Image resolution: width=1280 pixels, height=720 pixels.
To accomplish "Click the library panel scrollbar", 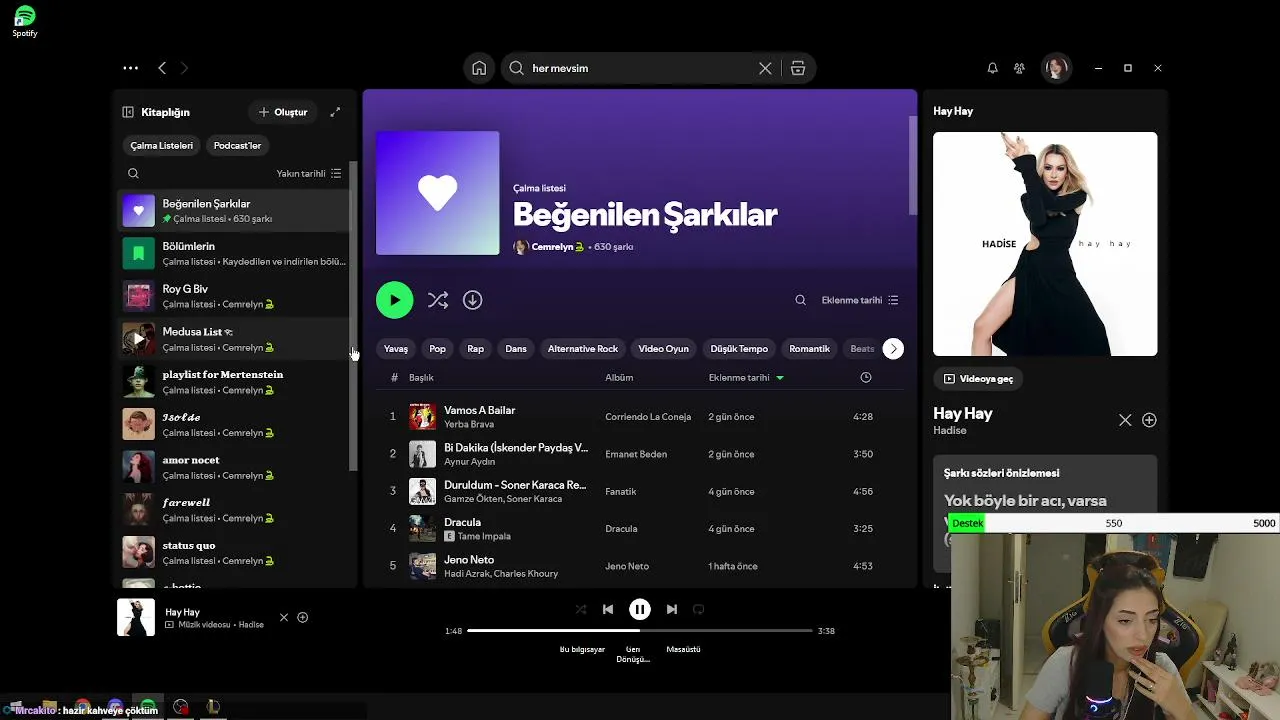I will click(x=352, y=315).
